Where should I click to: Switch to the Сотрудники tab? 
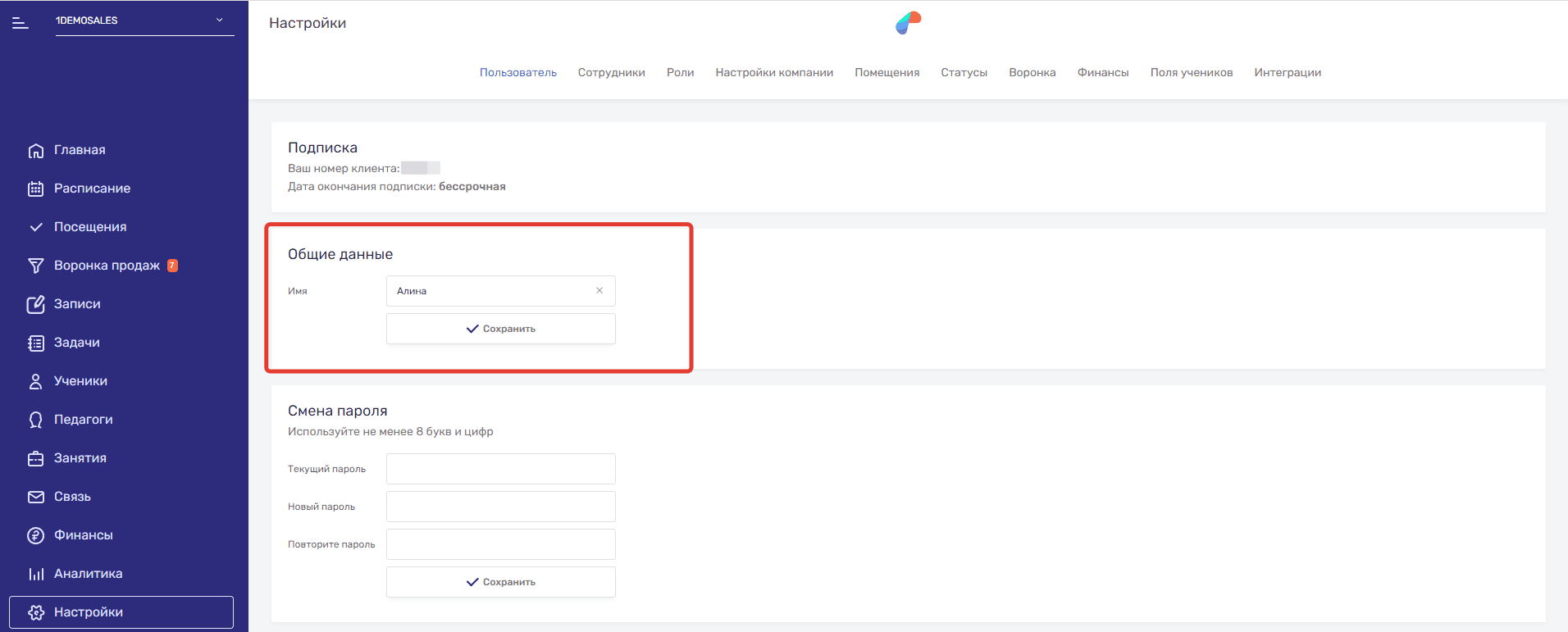(611, 73)
